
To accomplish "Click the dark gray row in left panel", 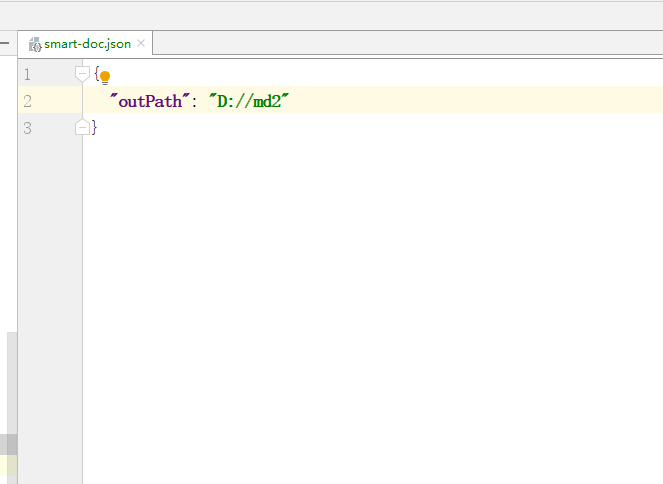I will click(x=8, y=444).
